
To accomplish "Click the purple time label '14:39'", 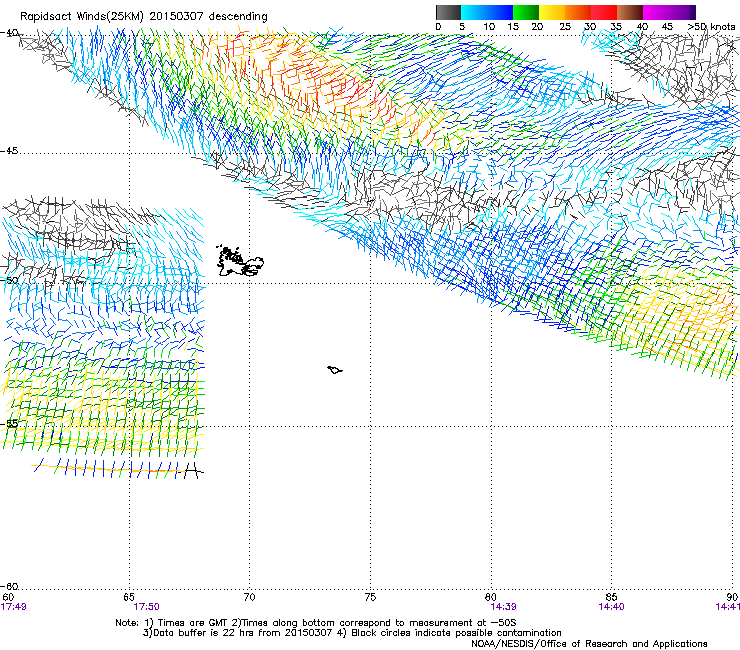I will 503,607.
